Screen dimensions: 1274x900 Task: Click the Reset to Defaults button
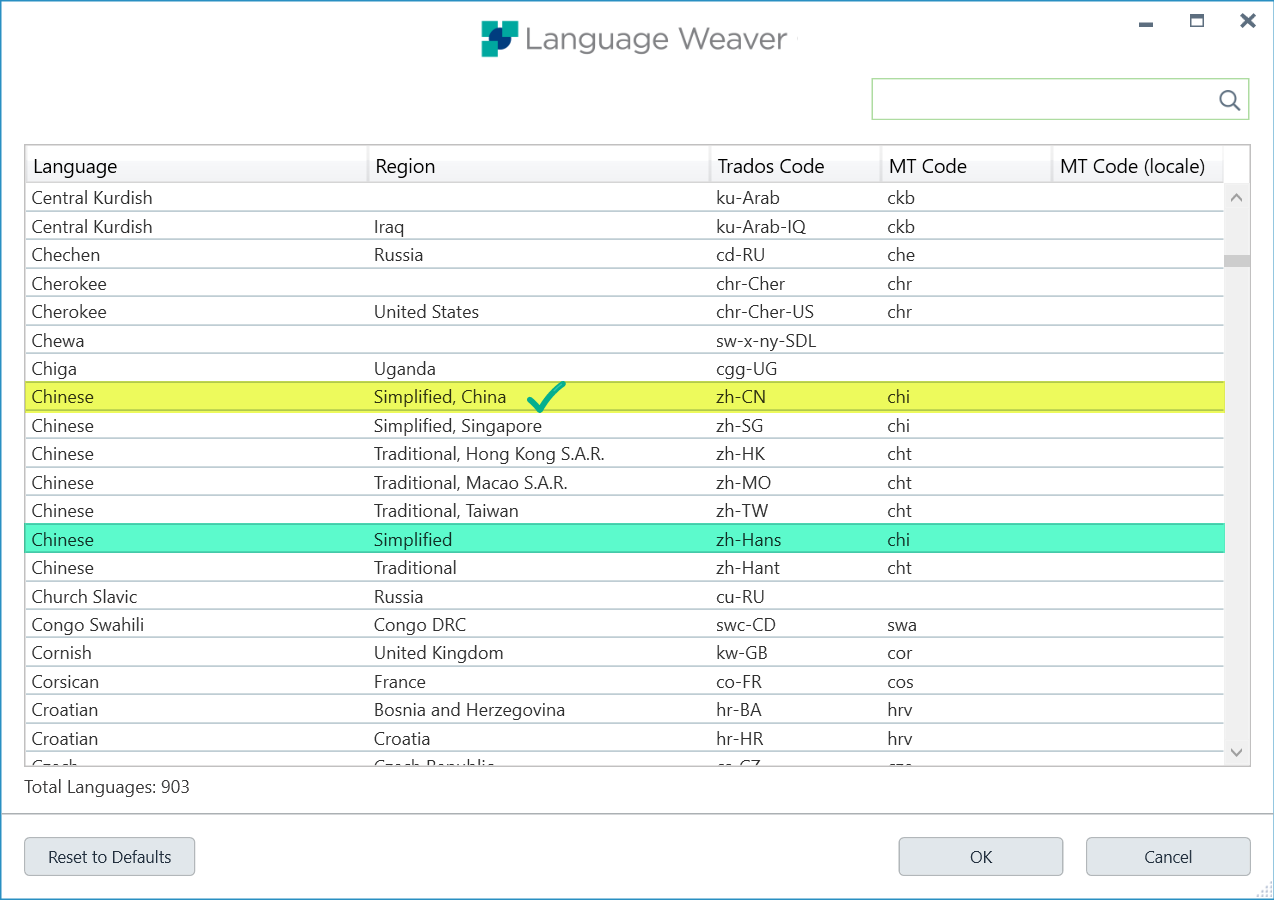point(110,857)
